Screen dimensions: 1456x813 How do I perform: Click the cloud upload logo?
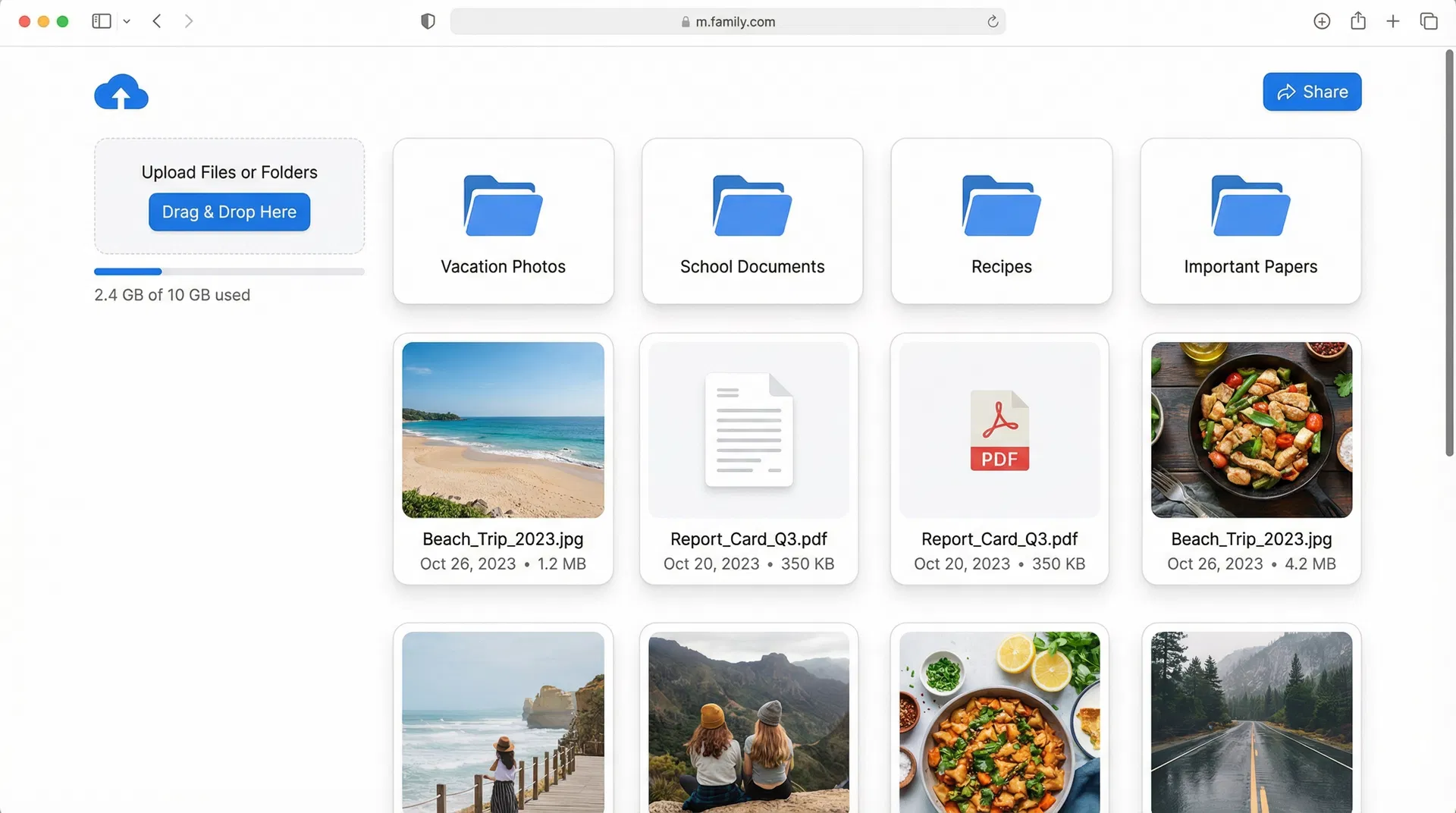tap(121, 92)
